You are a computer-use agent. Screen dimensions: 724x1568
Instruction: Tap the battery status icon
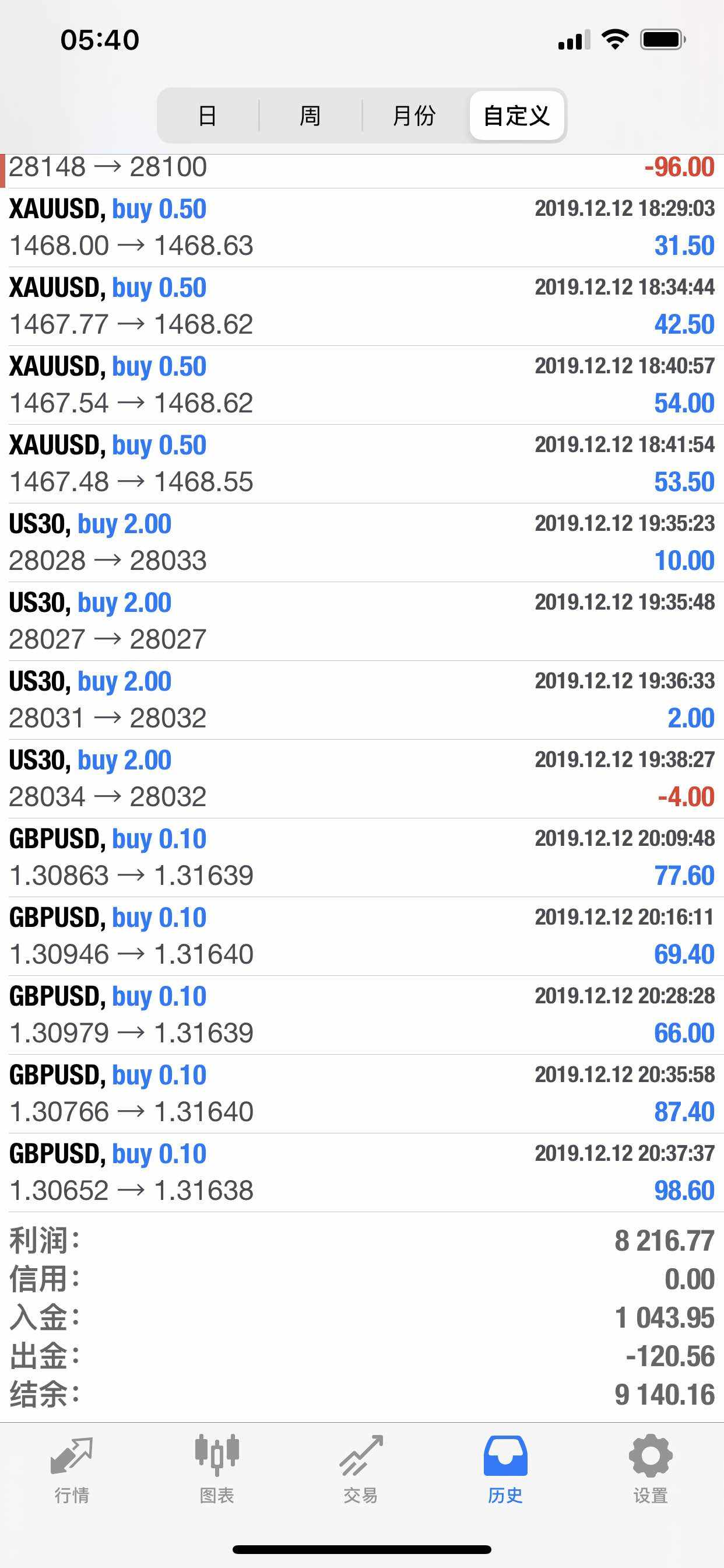(x=663, y=40)
